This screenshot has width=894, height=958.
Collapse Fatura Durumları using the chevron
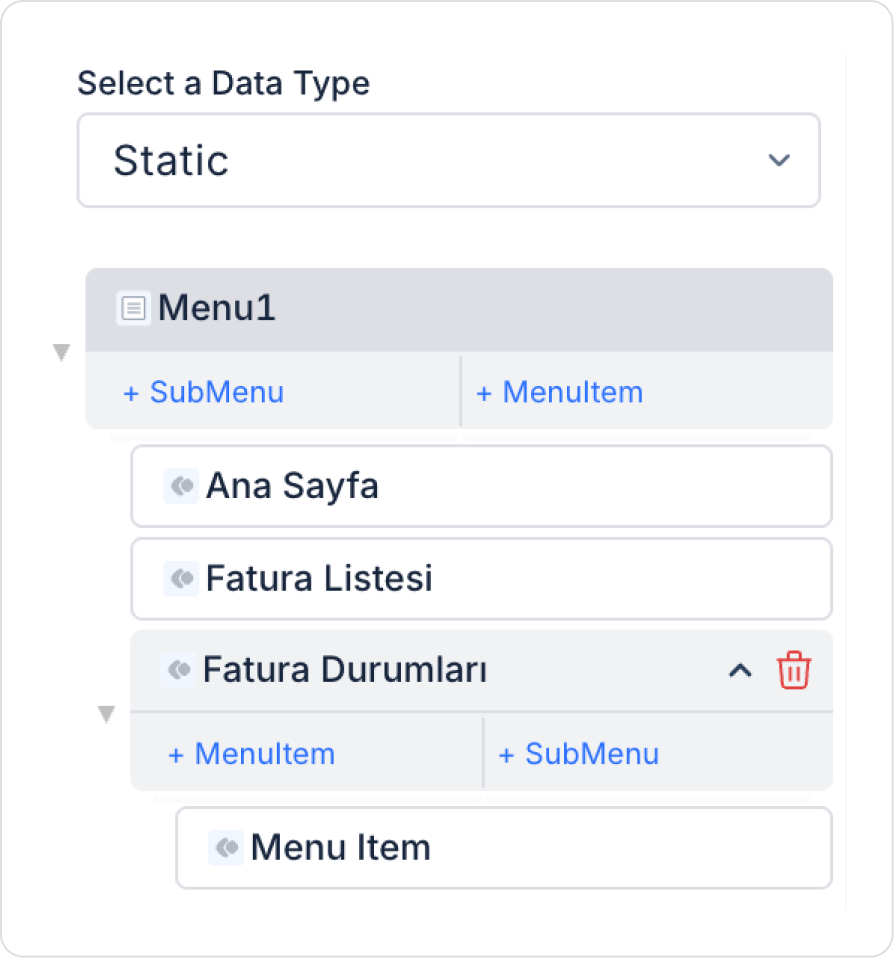[740, 671]
